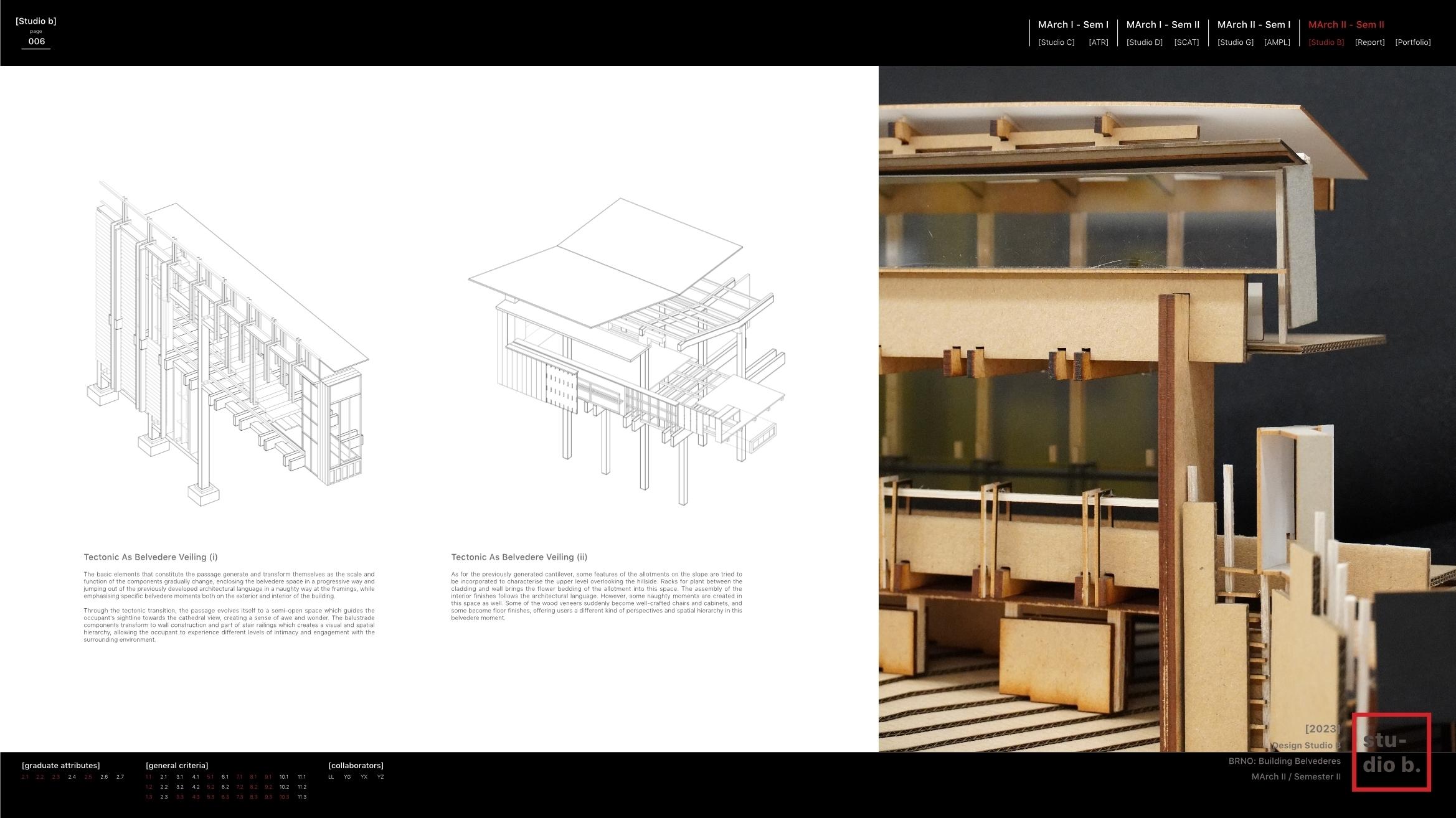Select MArch I - Sem II tab
Screen dimensions: 1456x818
(1163, 25)
